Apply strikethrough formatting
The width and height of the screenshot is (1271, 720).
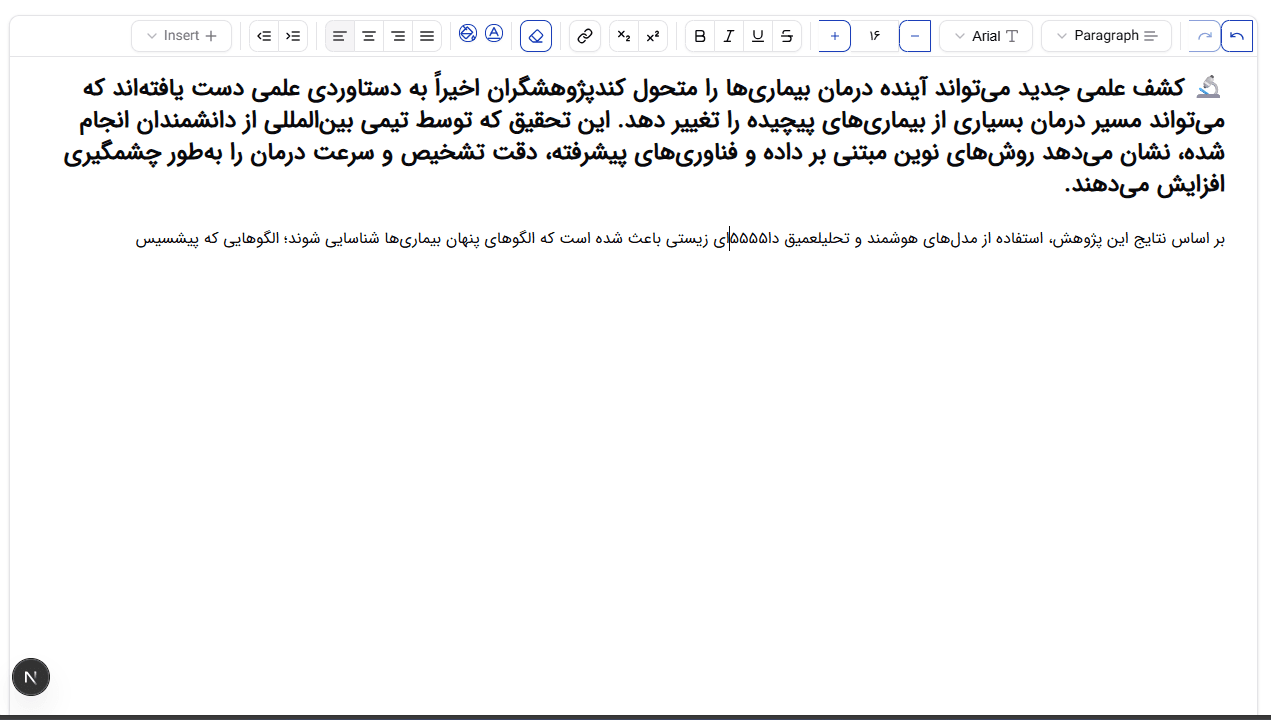(787, 36)
